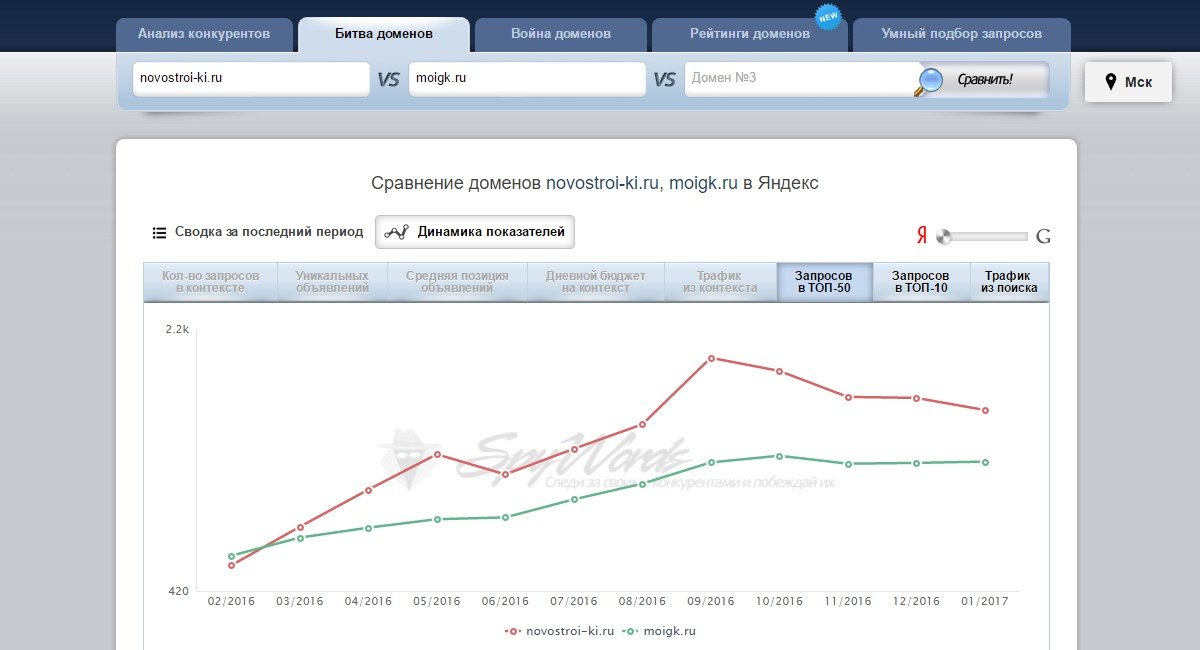
Task: Switch to Сводка за последний период view
Action: tap(258, 232)
